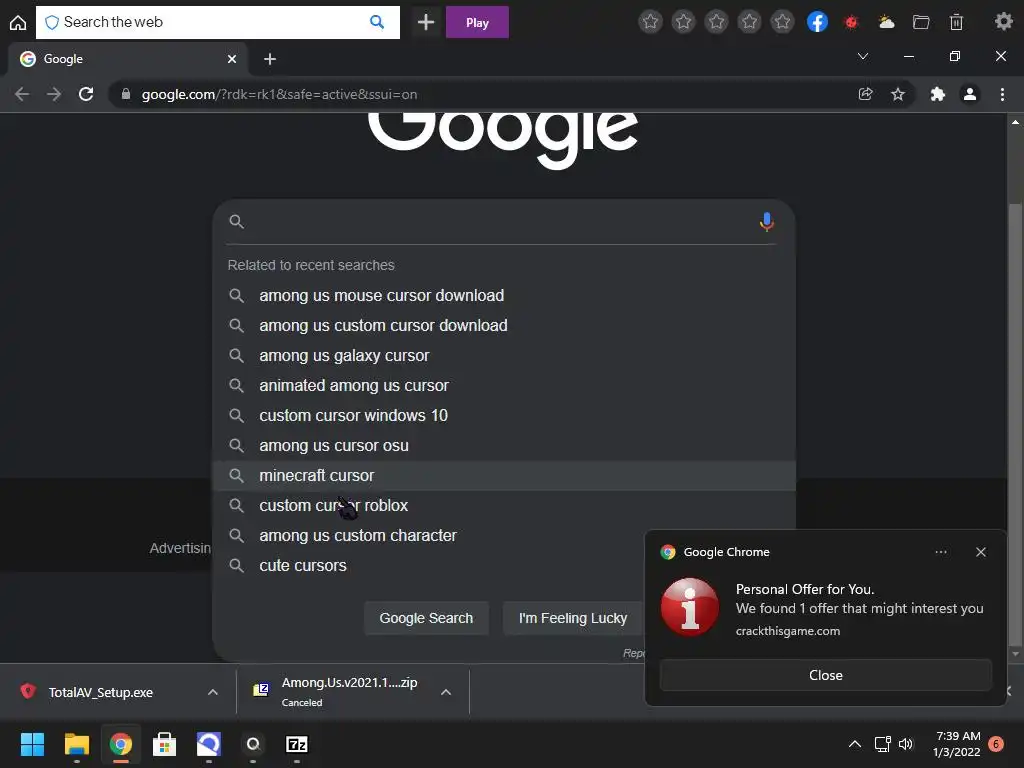
Task: Show hidden system tray icons
Action: 854,744
